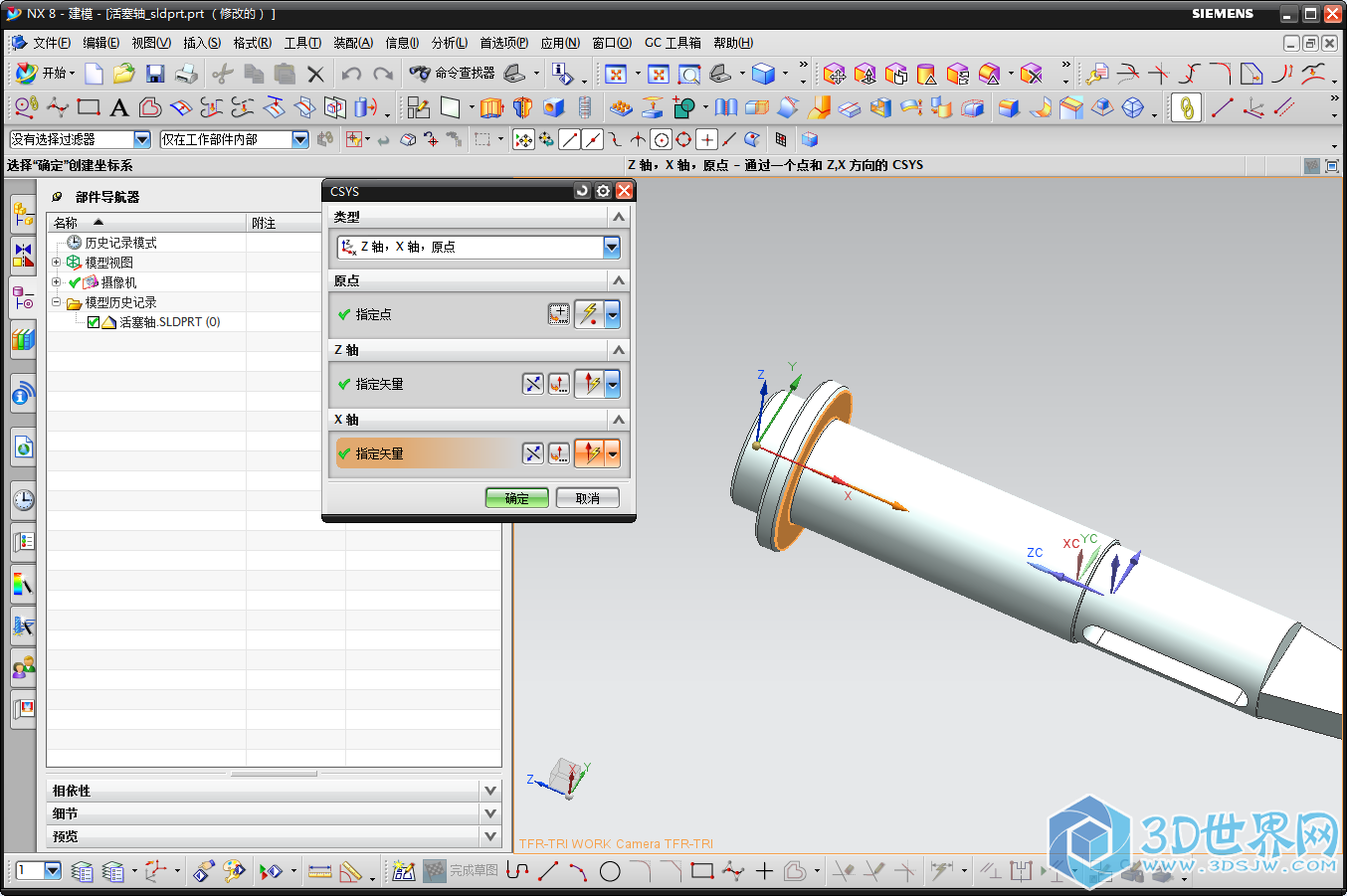
Task: Open the 类型 type dropdown in CSYS
Action: click(x=612, y=247)
